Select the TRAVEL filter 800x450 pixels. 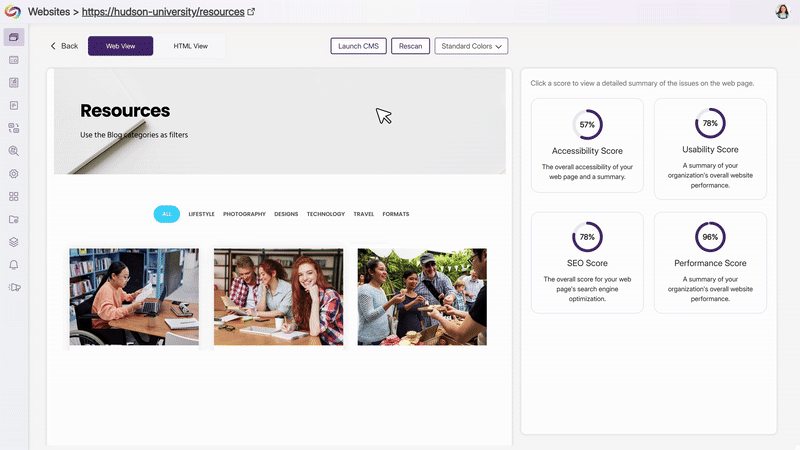[364, 214]
